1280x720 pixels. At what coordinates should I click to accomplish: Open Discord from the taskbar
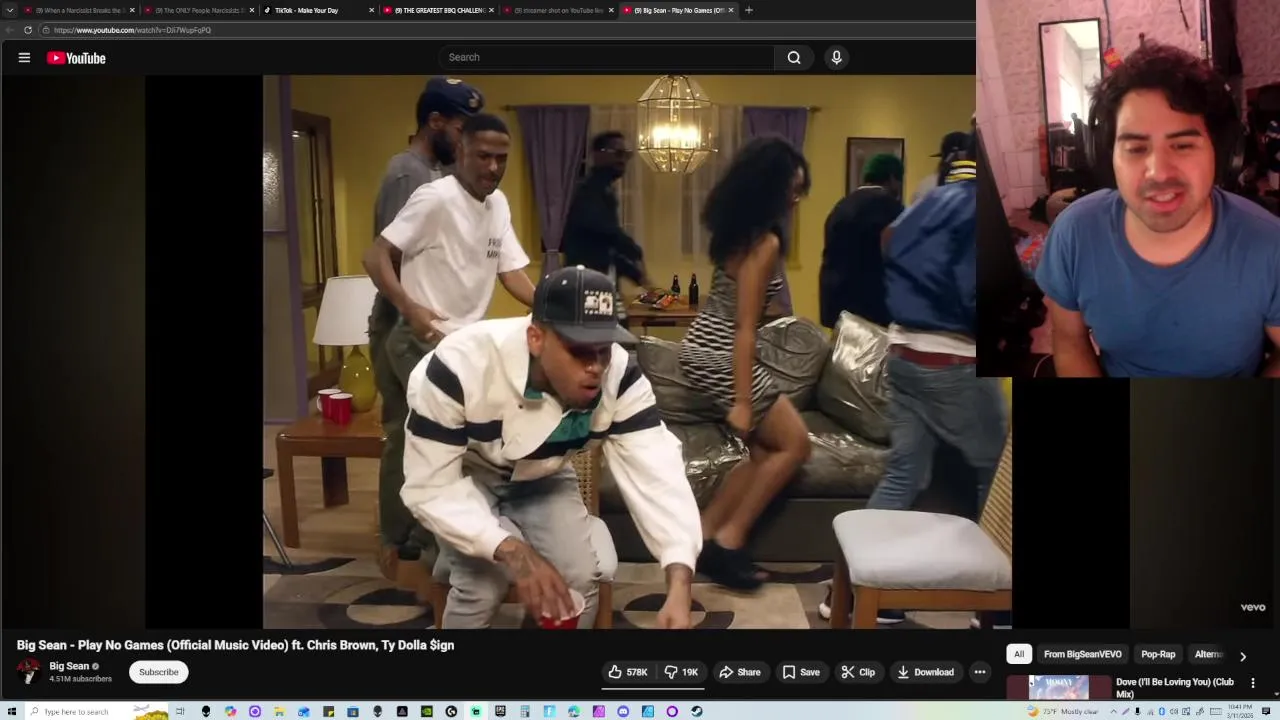(623, 711)
